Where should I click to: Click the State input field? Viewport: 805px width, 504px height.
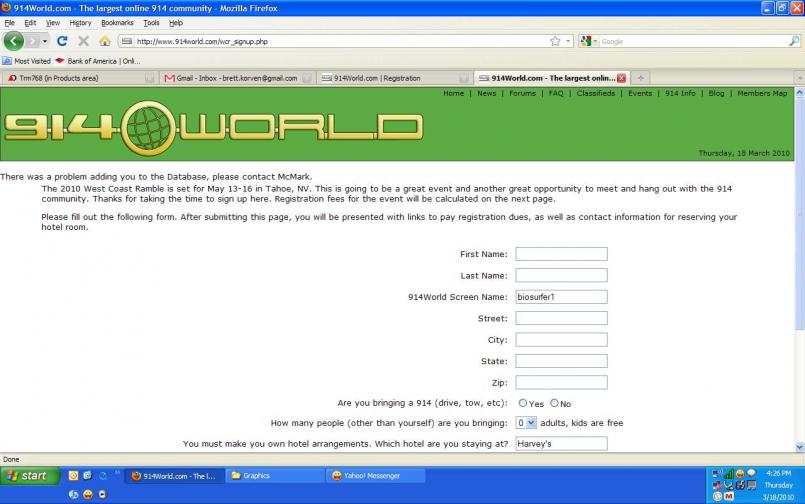pos(561,361)
